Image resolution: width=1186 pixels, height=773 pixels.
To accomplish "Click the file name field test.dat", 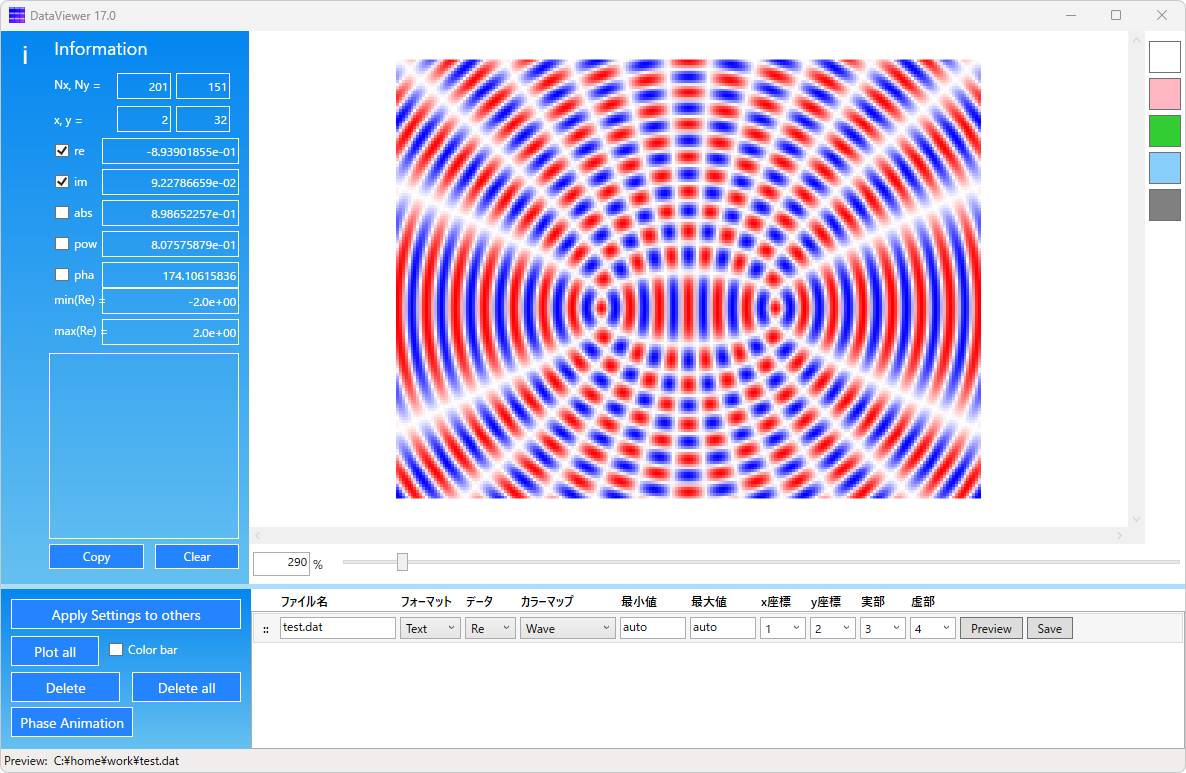I will click(337, 628).
